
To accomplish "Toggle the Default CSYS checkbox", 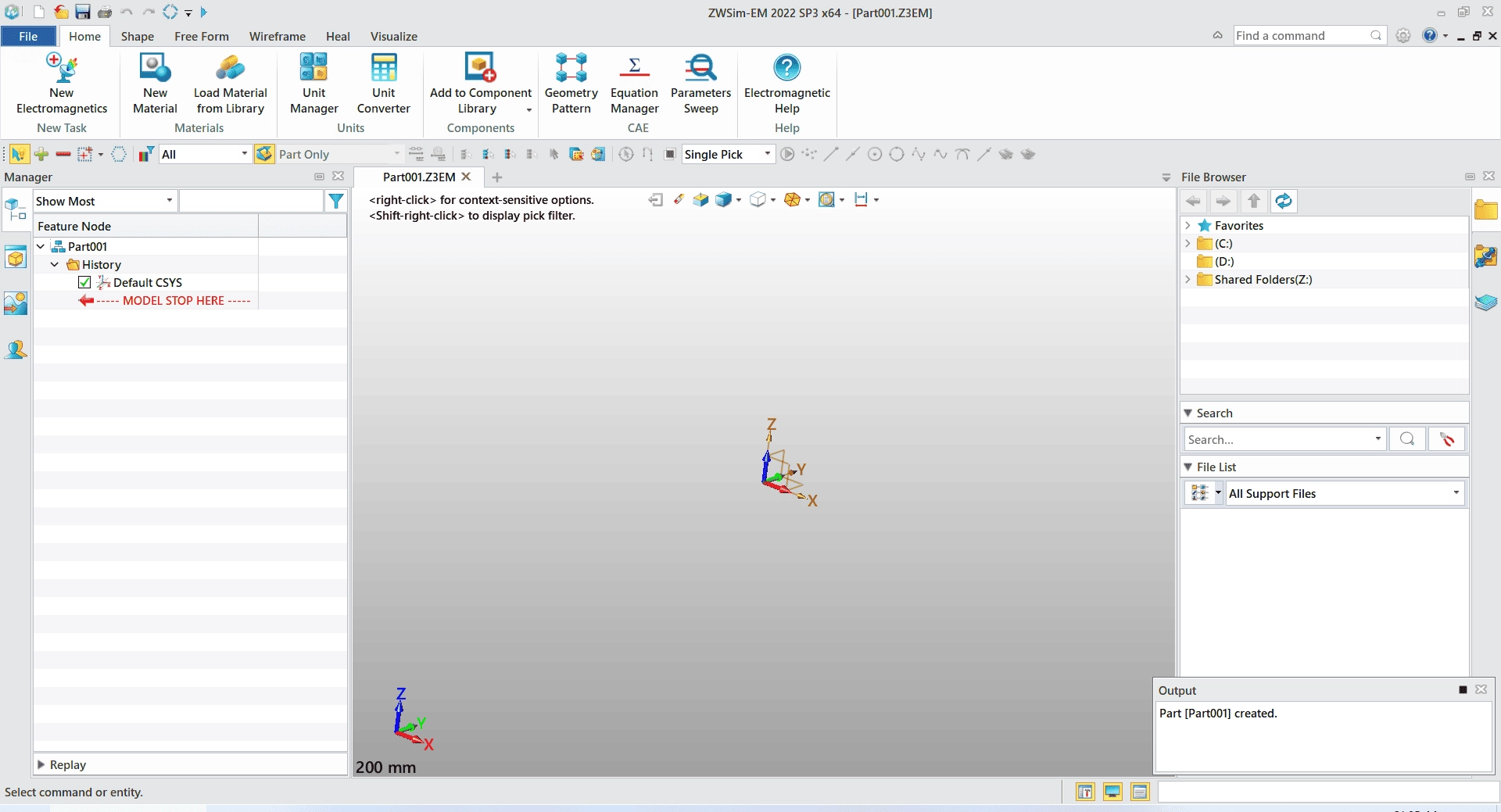I will tap(84, 282).
